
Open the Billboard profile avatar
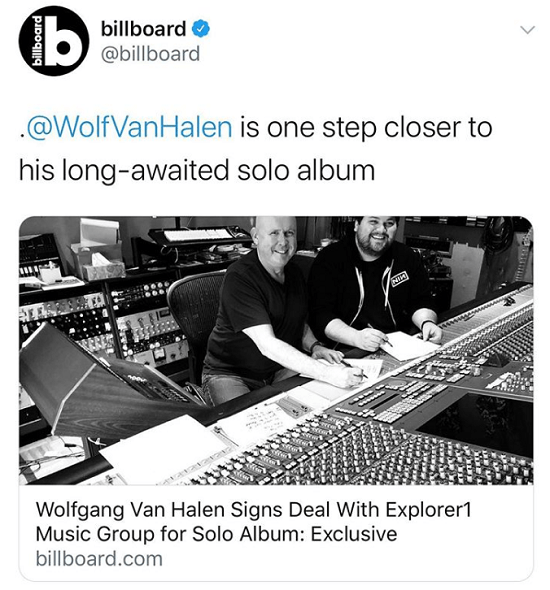[54, 41]
